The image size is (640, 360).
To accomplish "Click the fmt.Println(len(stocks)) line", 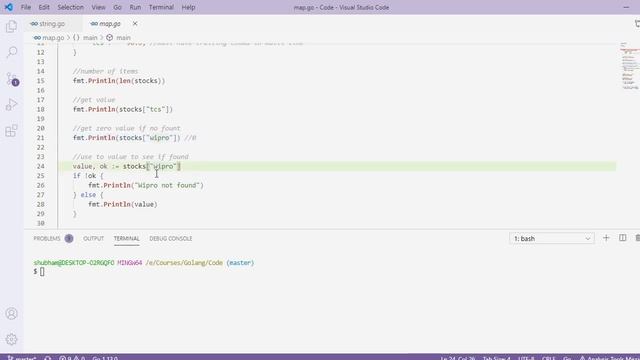I will [x=119, y=81].
